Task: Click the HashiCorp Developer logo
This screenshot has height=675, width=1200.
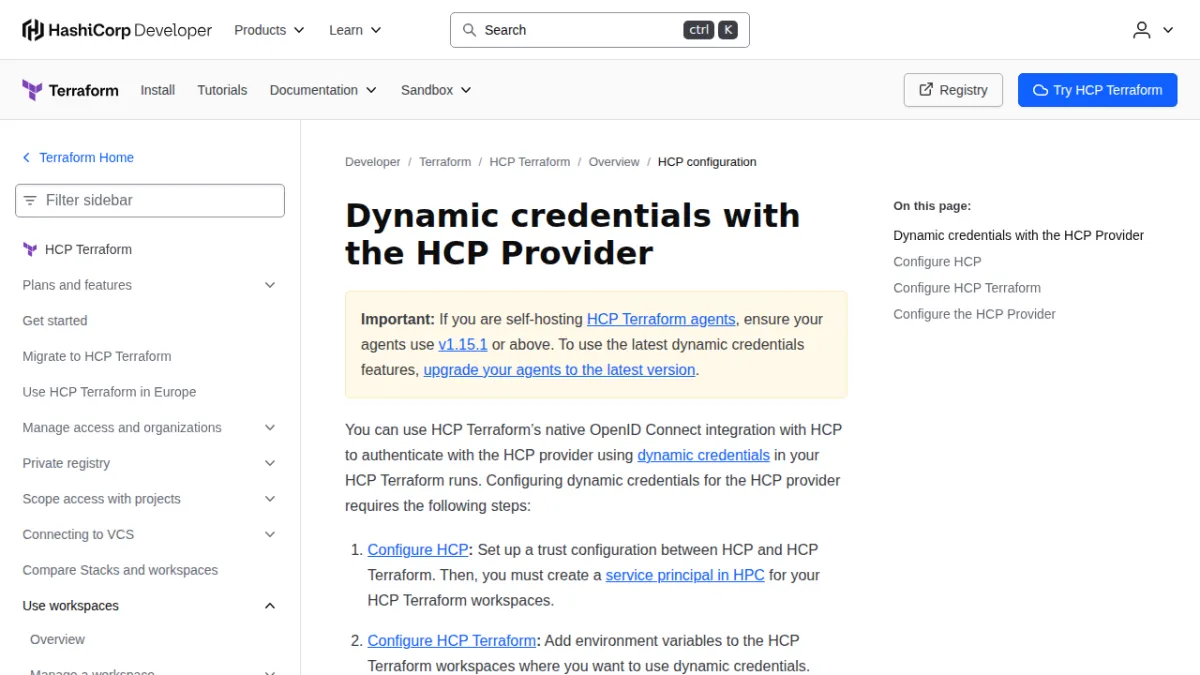Action: [117, 30]
